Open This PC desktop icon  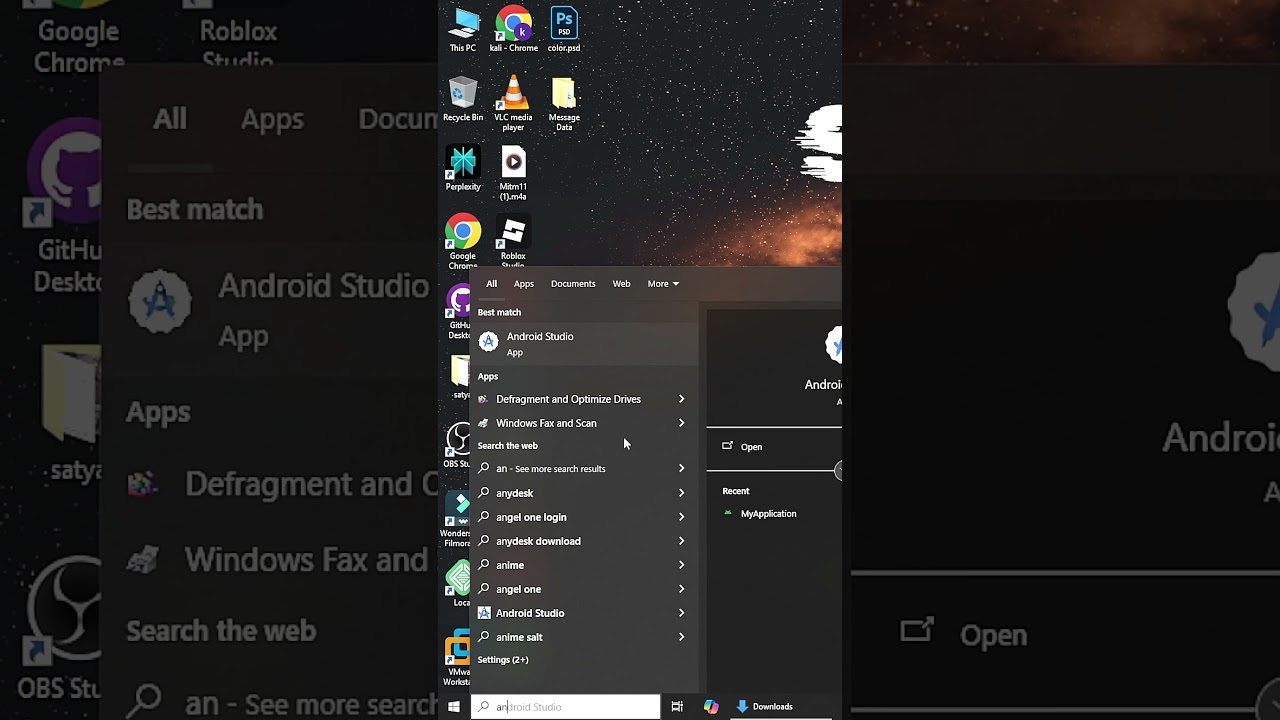click(463, 29)
